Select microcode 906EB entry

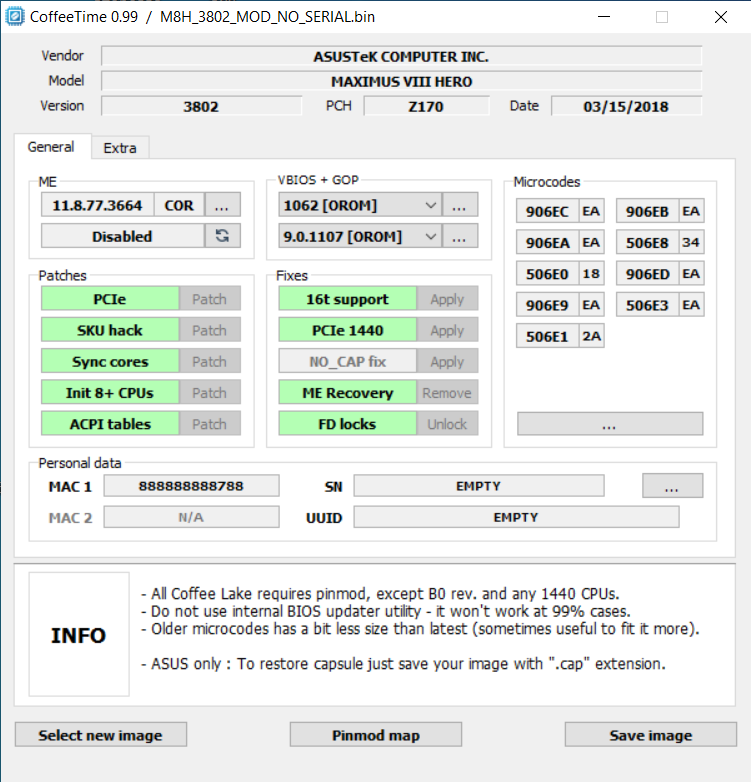[647, 211]
